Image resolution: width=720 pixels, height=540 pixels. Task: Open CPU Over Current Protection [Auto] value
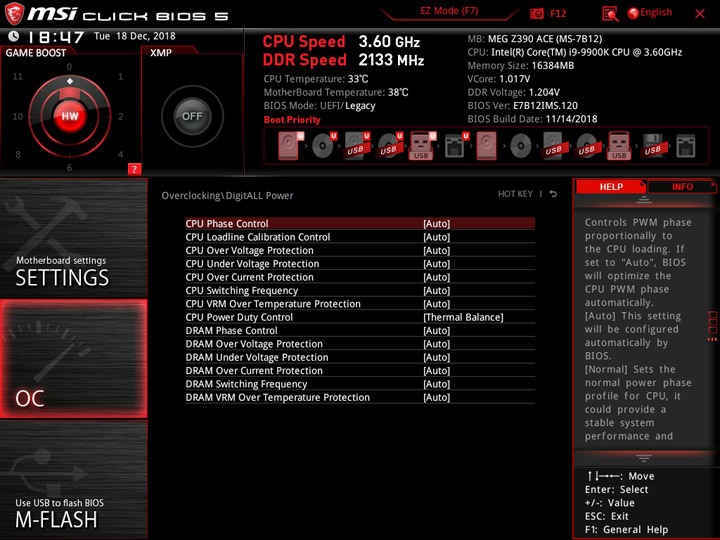point(436,277)
